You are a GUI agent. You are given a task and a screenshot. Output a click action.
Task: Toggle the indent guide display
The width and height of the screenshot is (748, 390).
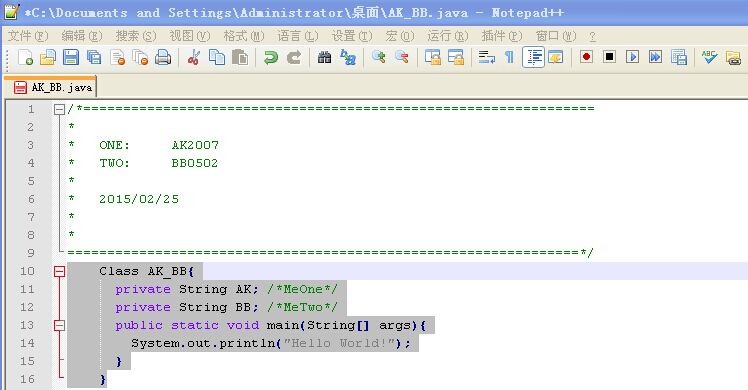coord(533,57)
